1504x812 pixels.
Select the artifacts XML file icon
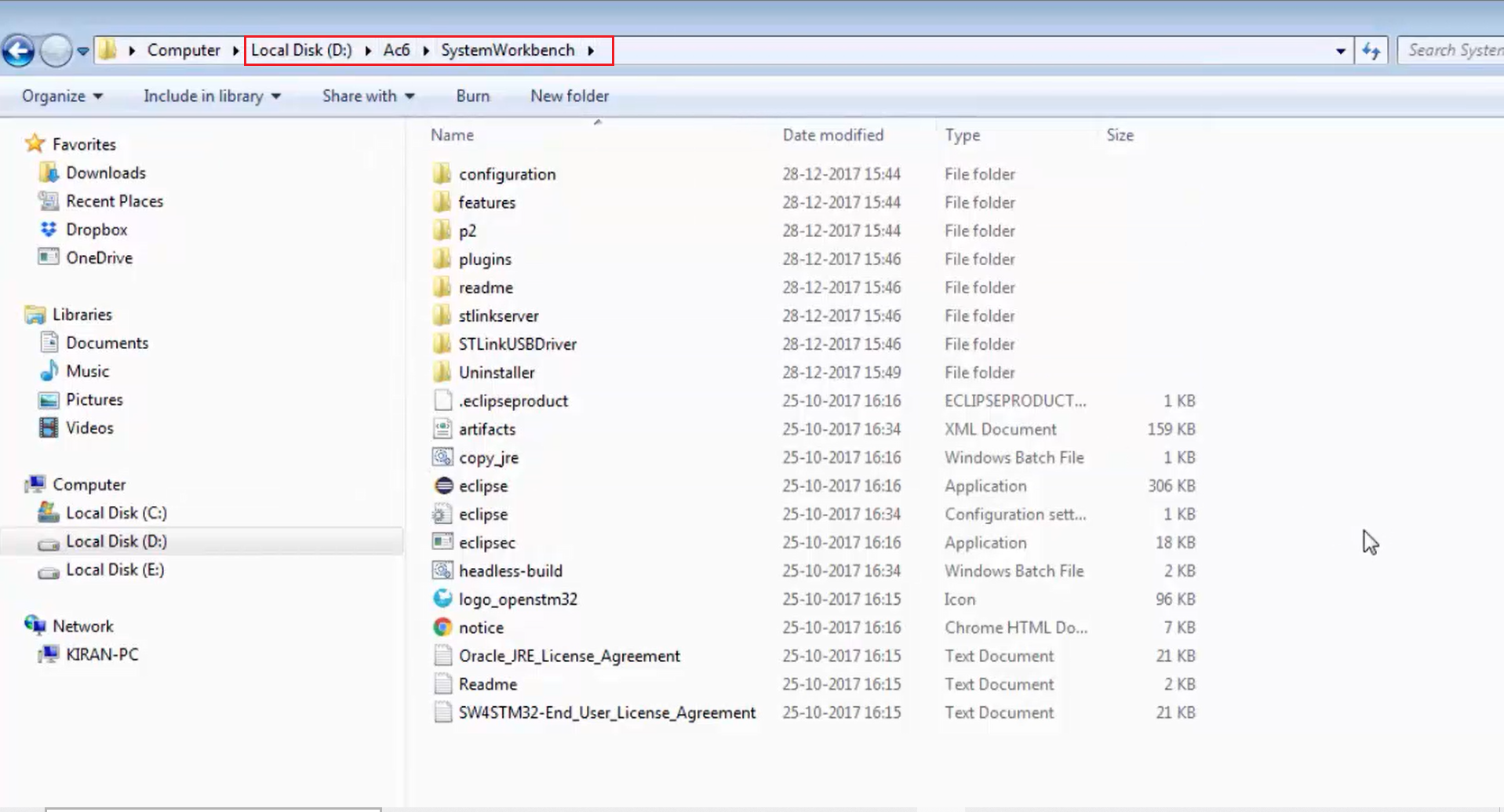pyautogui.click(x=442, y=428)
